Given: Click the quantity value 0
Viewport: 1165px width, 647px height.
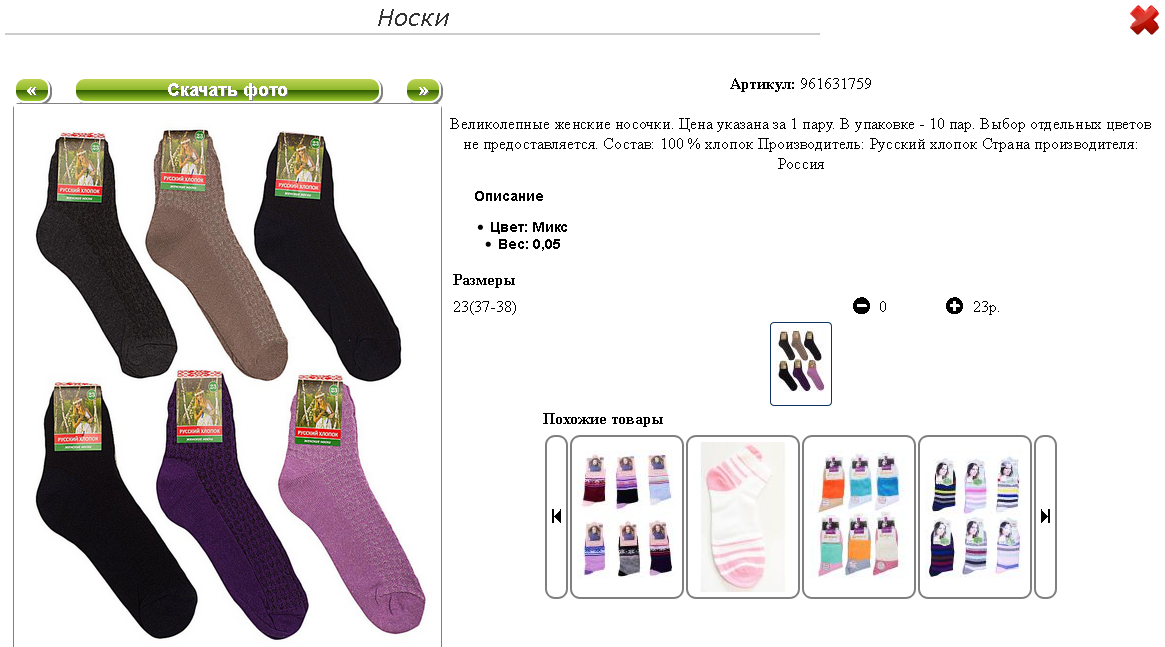Looking at the screenshot, I should click(883, 307).
